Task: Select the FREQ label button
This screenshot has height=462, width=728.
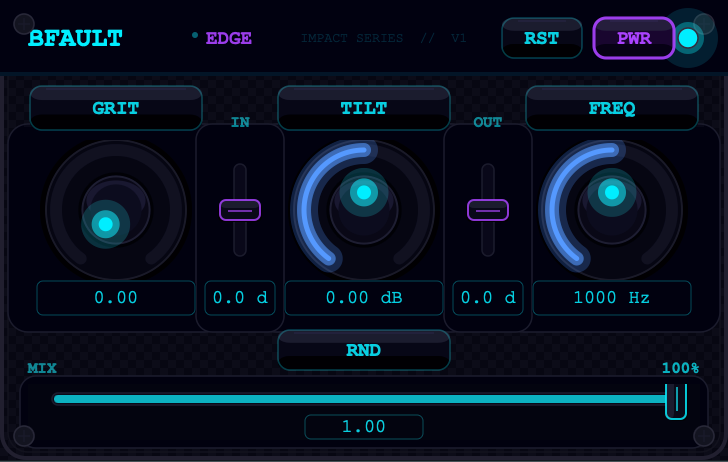Action: coord(612,108)
